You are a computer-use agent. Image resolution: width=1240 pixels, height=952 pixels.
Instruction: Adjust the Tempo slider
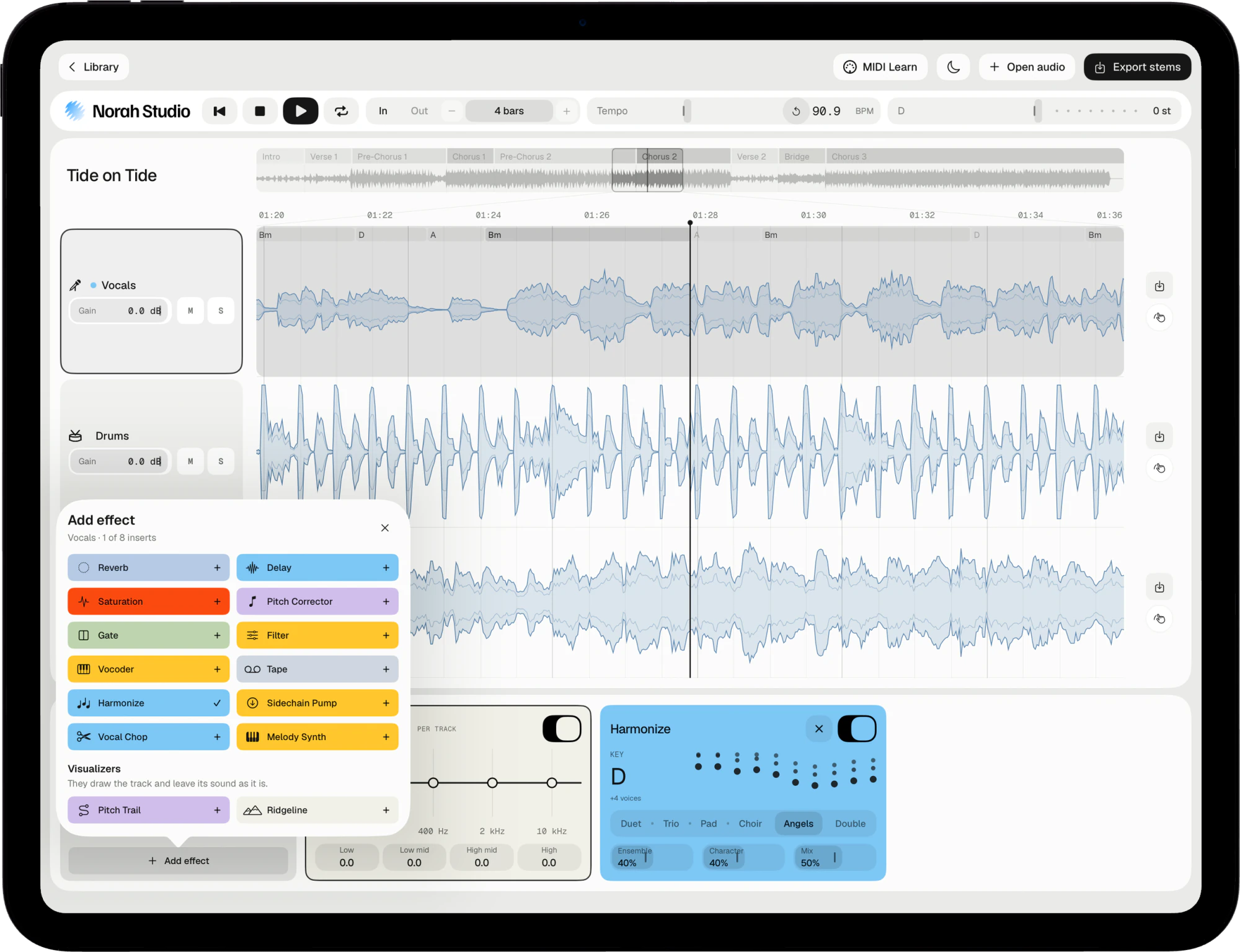[686, 111]
